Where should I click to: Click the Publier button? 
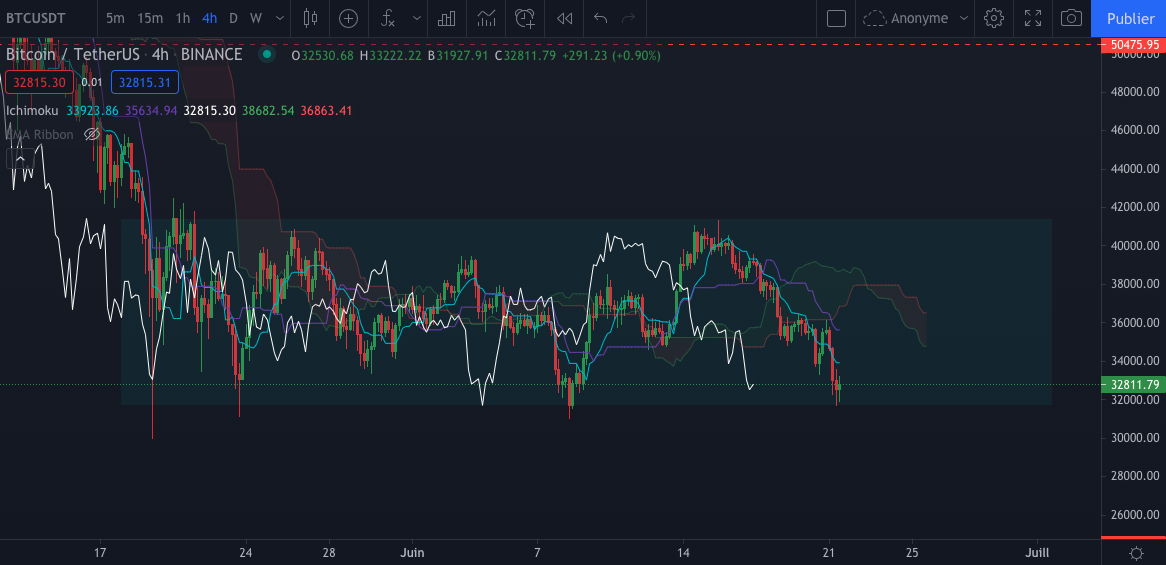click(x=1129, y=18)
